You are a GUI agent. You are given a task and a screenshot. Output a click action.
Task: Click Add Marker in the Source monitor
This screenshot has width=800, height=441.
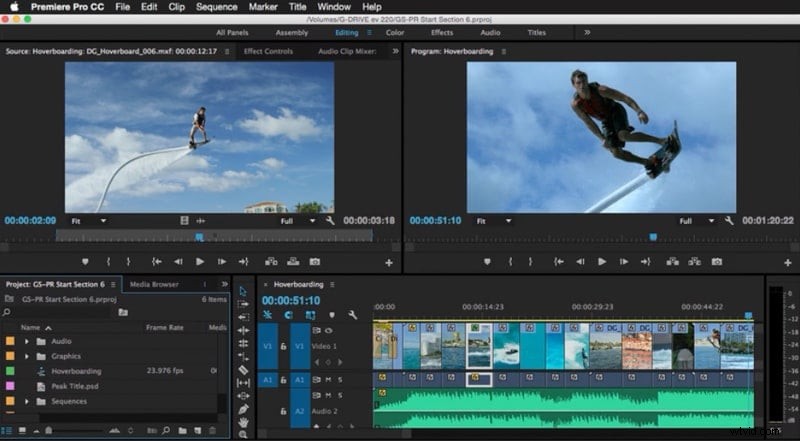(x=85, y=261)
